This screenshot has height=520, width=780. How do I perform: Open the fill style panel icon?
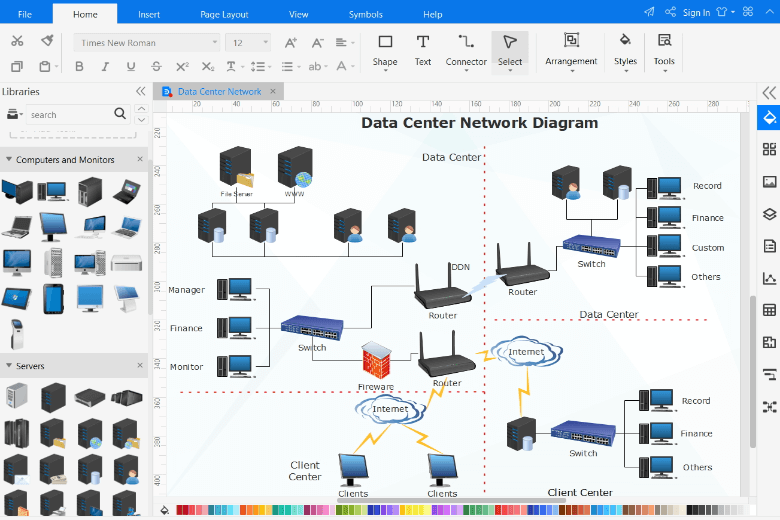click(769, 118)
